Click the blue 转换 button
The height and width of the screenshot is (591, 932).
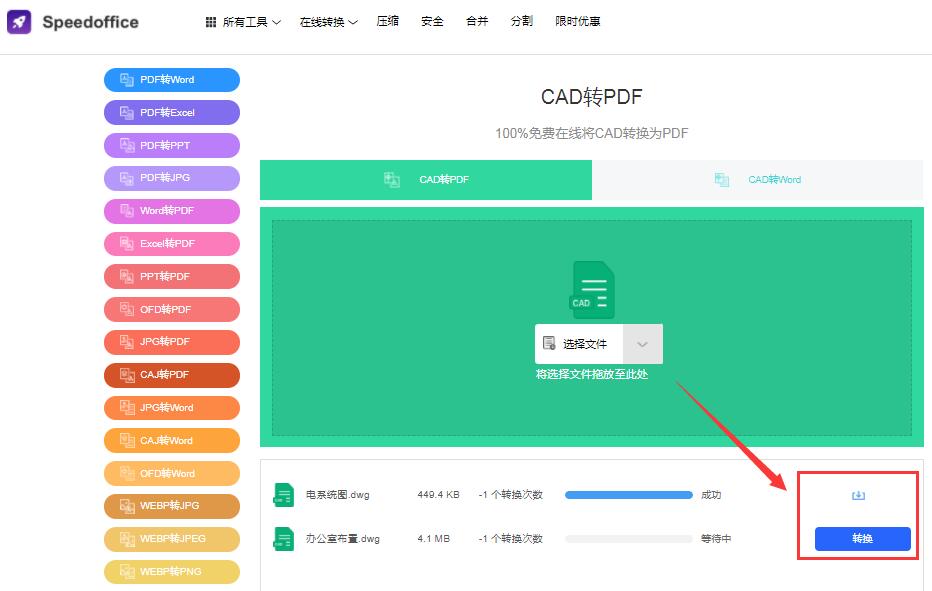click(x=862, y=539)
